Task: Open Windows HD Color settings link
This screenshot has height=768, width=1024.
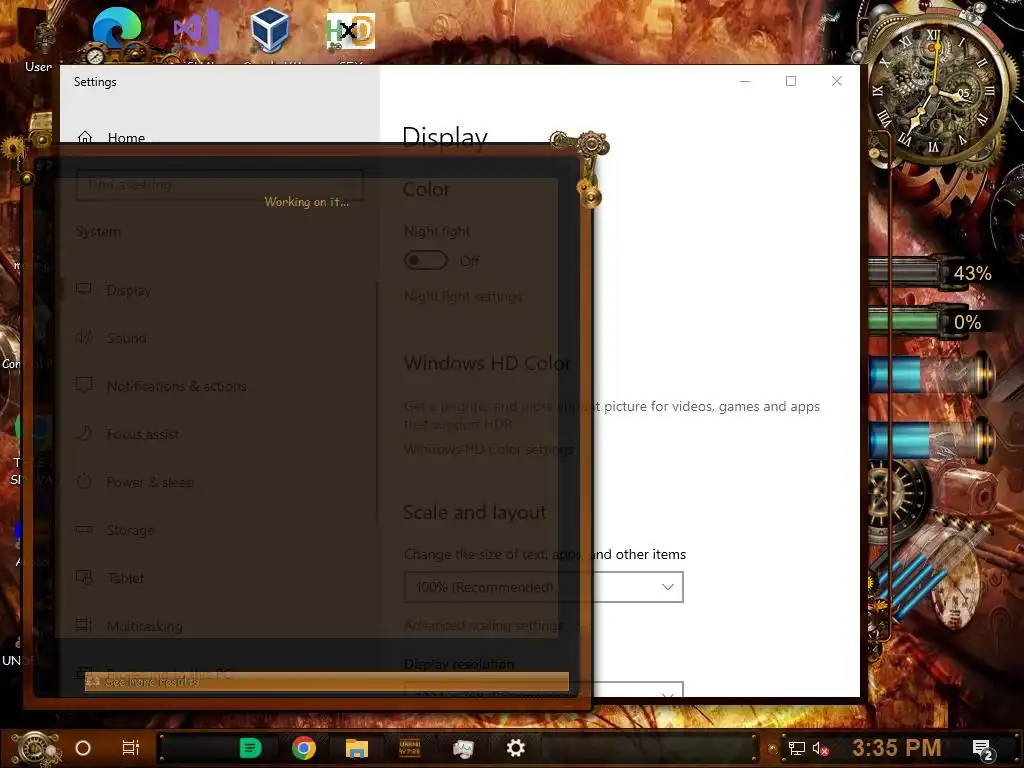Action: click(488, 449)
